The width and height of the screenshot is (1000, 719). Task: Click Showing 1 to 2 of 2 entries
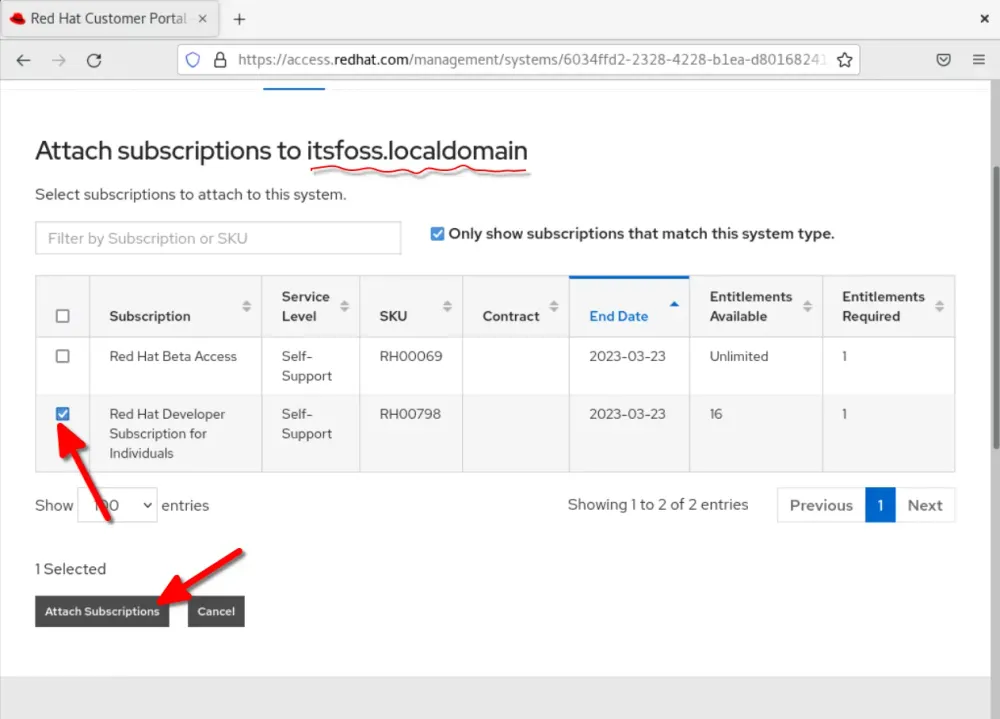658,505
